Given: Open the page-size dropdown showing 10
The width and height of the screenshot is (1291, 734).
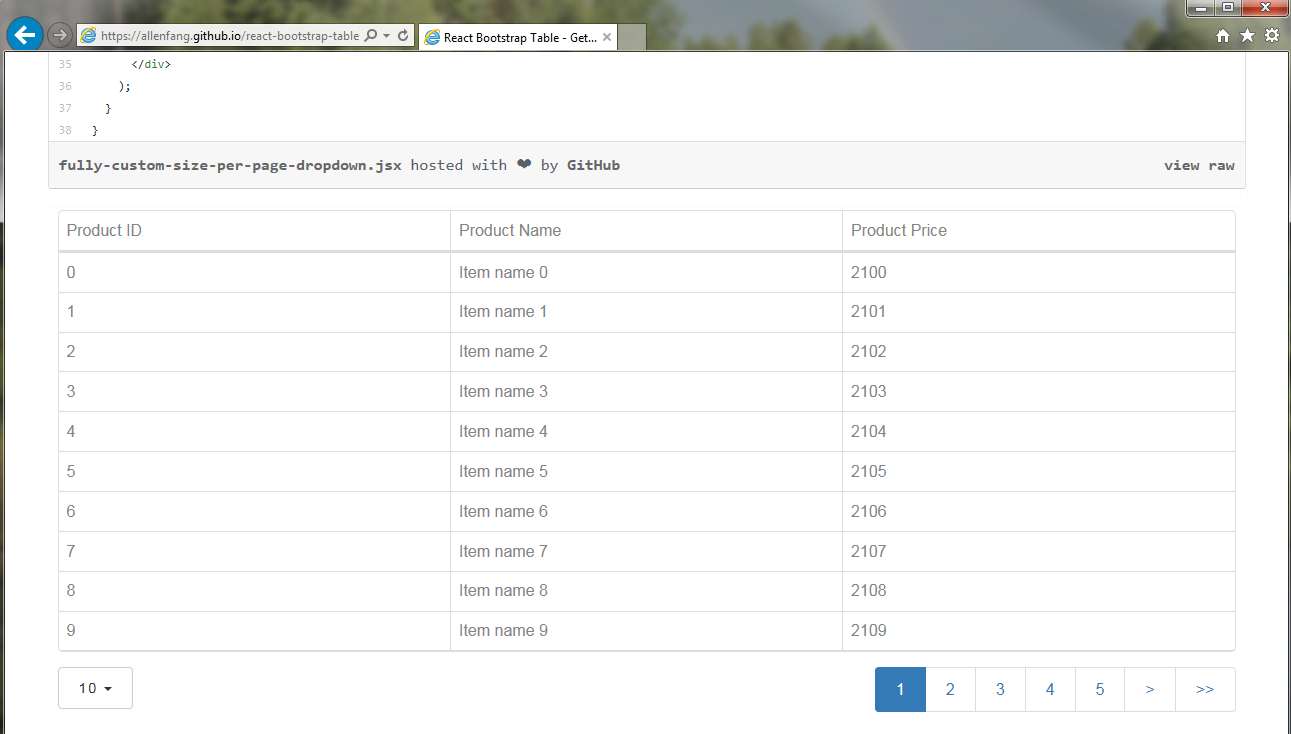Looking at the screenshot, I should coord(95,688).
